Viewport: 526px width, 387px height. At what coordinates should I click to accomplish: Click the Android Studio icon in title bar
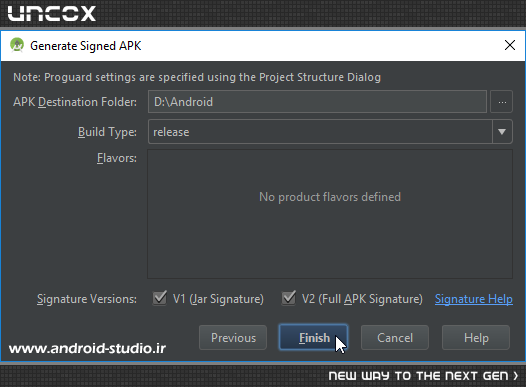coord(17,45)
